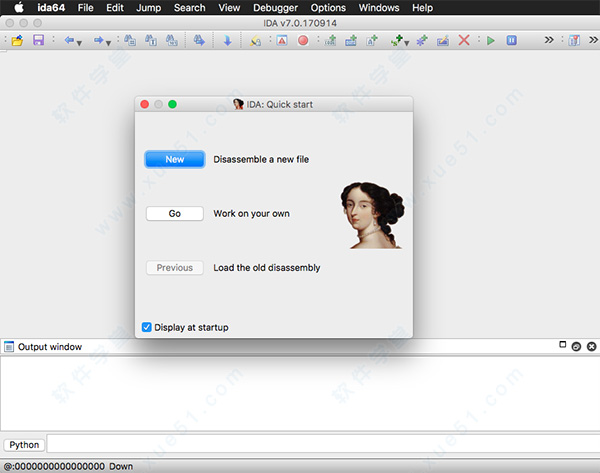Click the green zoom button on Quick start dialog
This screenshot has height=473, width=600.
172,104
